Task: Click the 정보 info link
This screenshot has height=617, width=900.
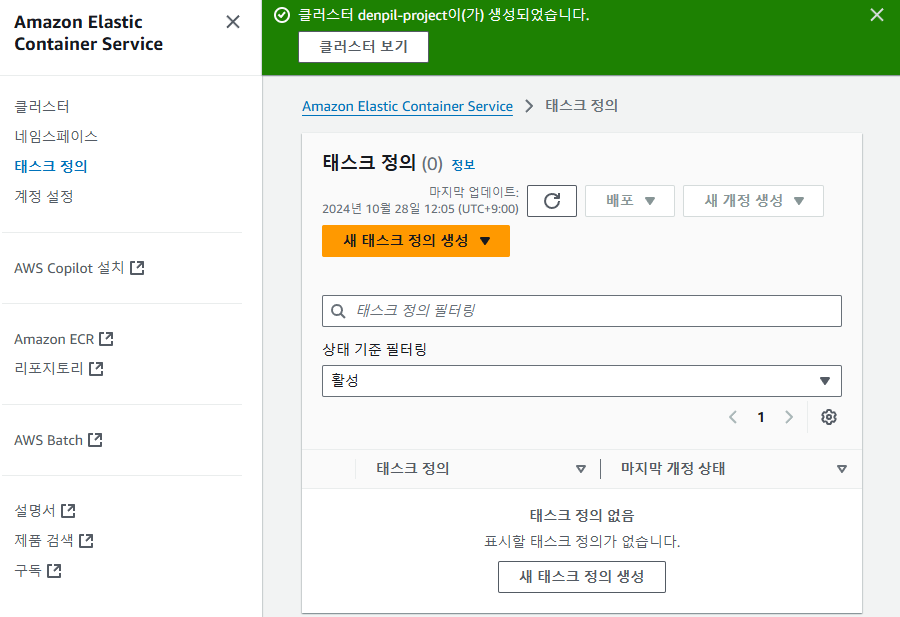Action: (x=463, y=165)
